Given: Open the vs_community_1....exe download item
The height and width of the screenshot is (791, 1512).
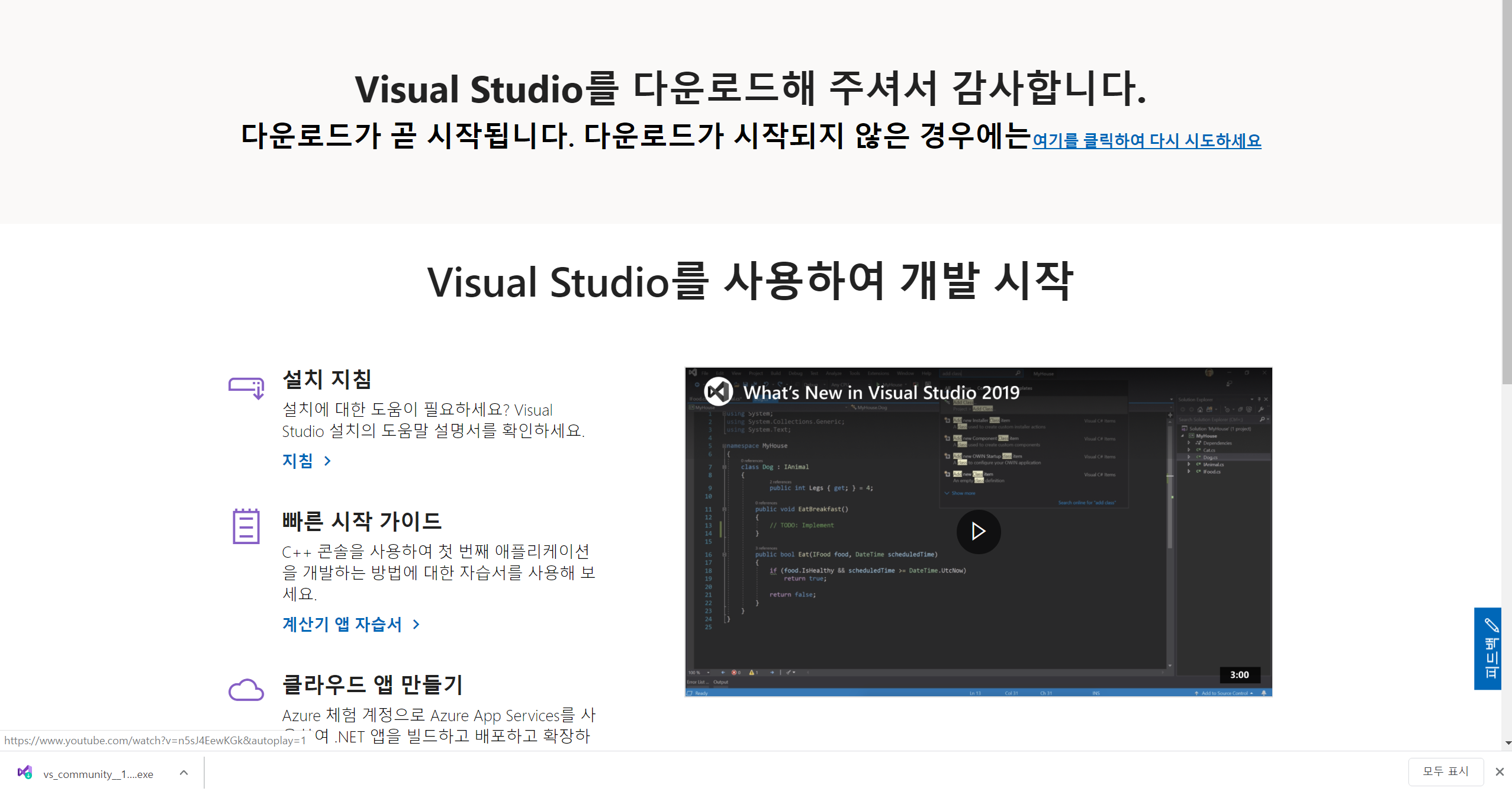Looking at the screenshot, I should 98,774.
